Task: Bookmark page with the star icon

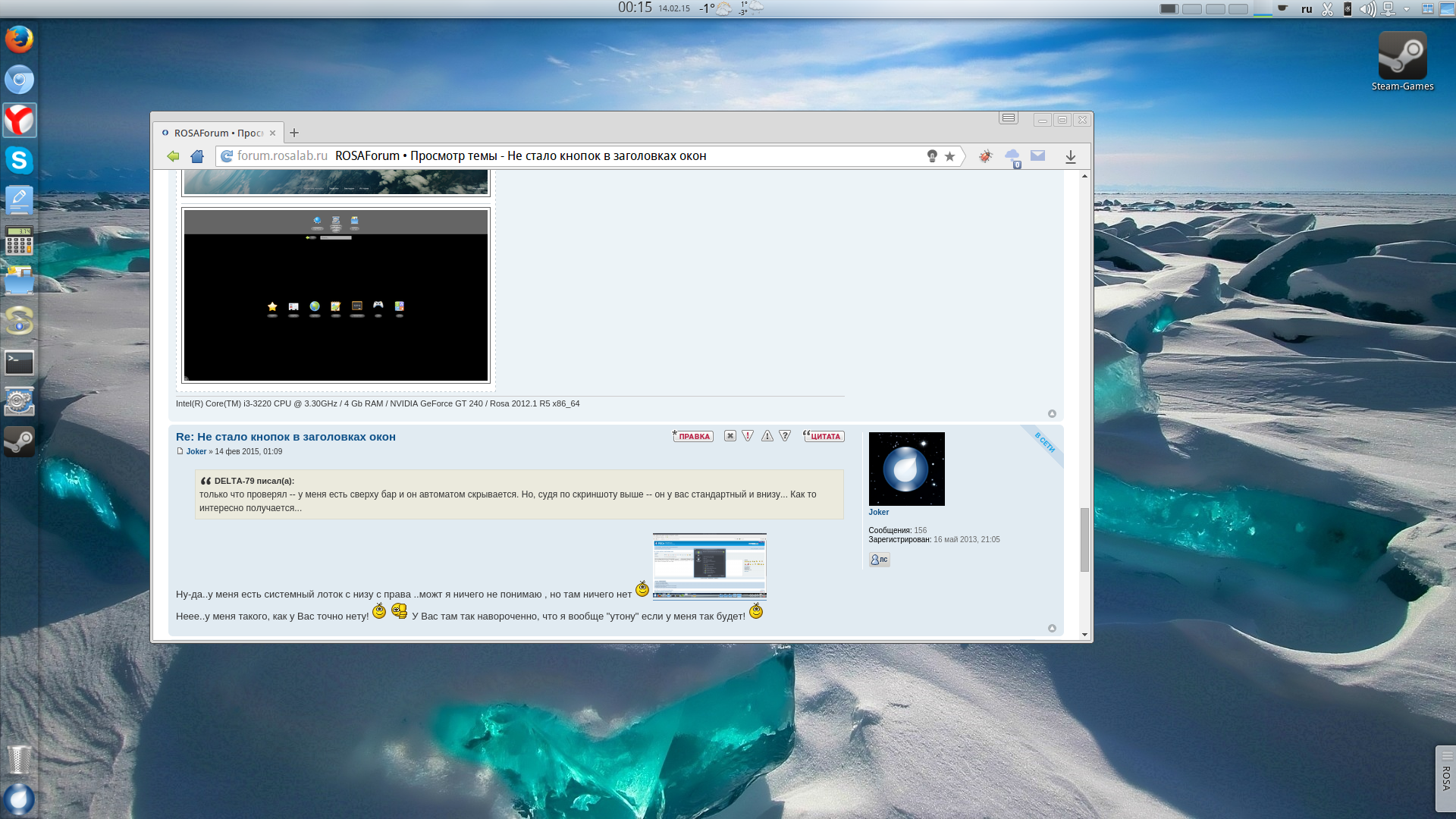Action: coord(949,156)
